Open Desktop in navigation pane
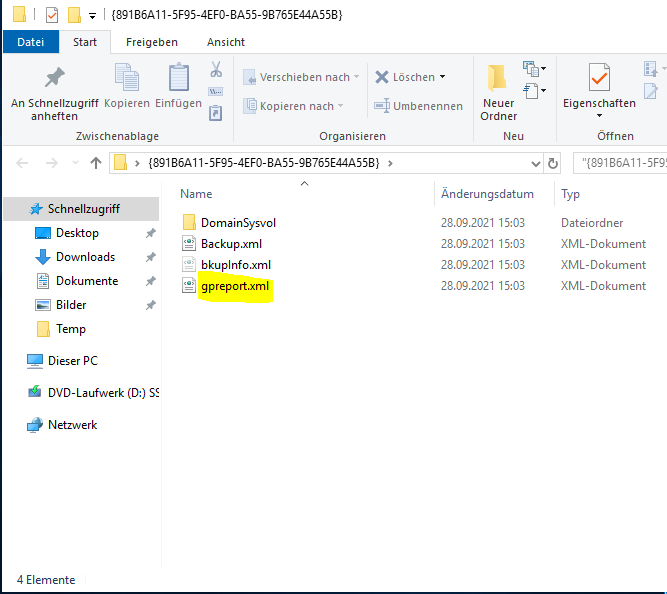Screen dimensions: 667x594 [x=77, y=233]
